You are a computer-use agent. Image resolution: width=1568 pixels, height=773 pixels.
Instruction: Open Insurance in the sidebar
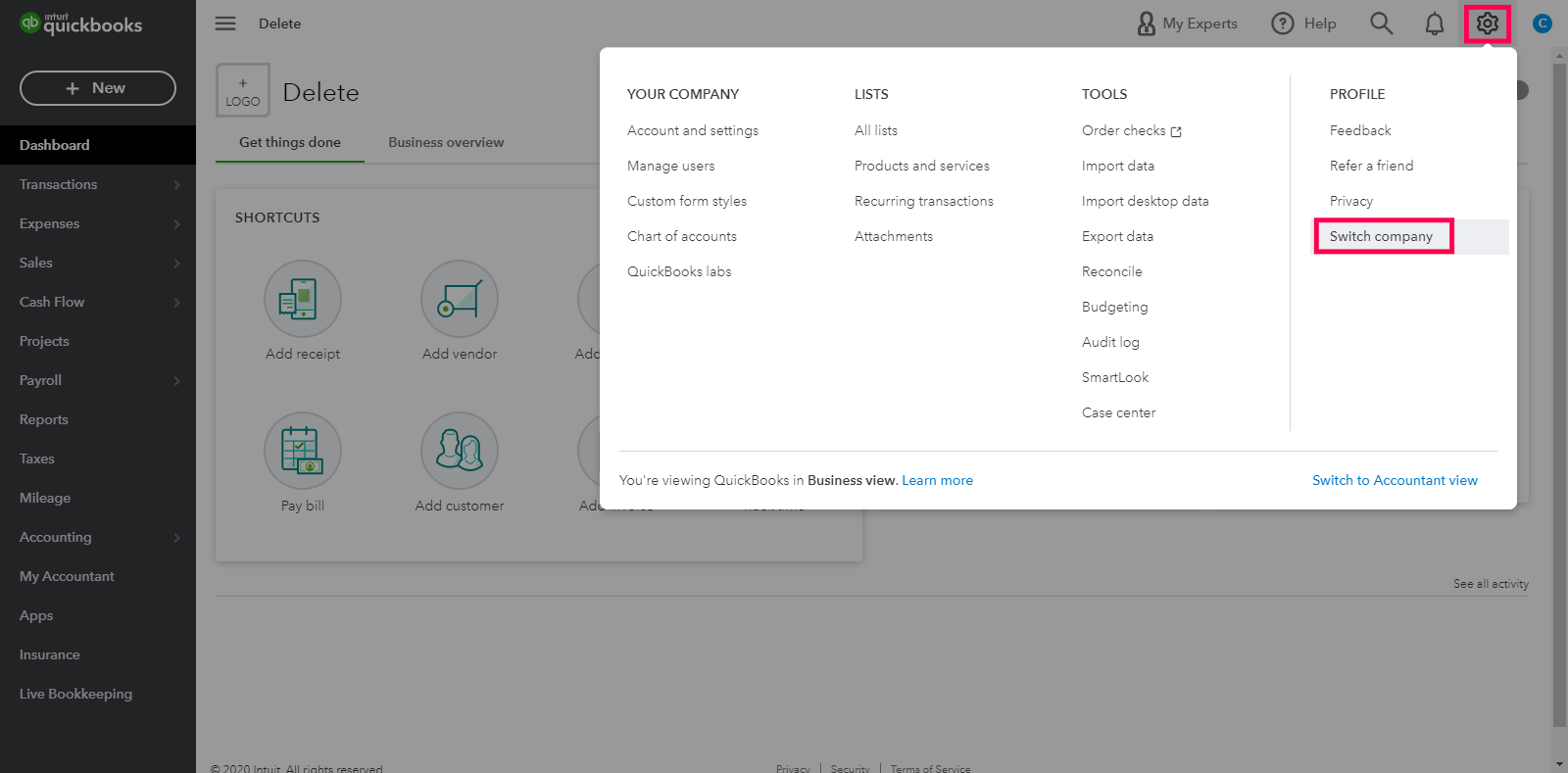point(98,654)
